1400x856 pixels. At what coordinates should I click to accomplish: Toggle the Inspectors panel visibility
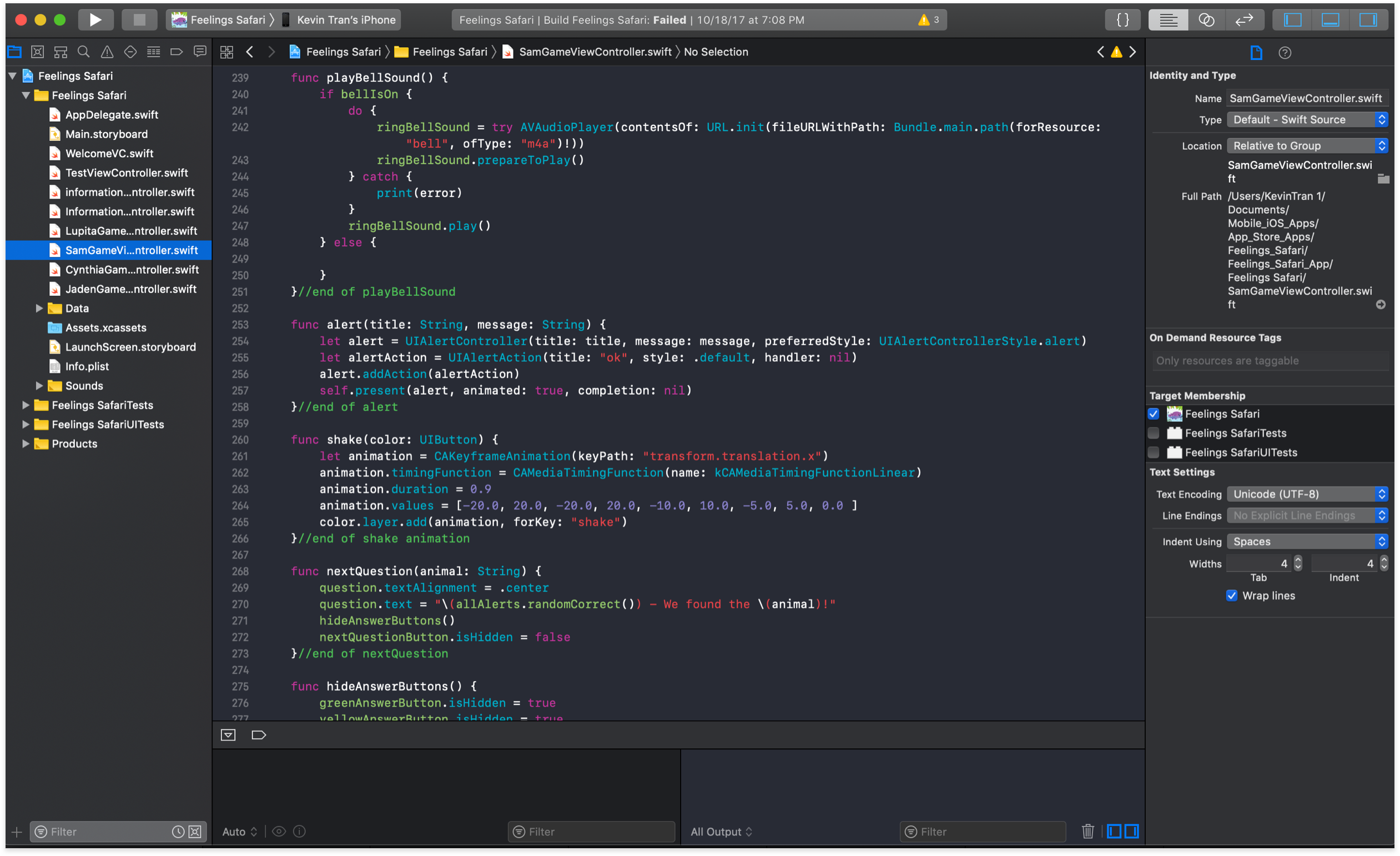1368,20
